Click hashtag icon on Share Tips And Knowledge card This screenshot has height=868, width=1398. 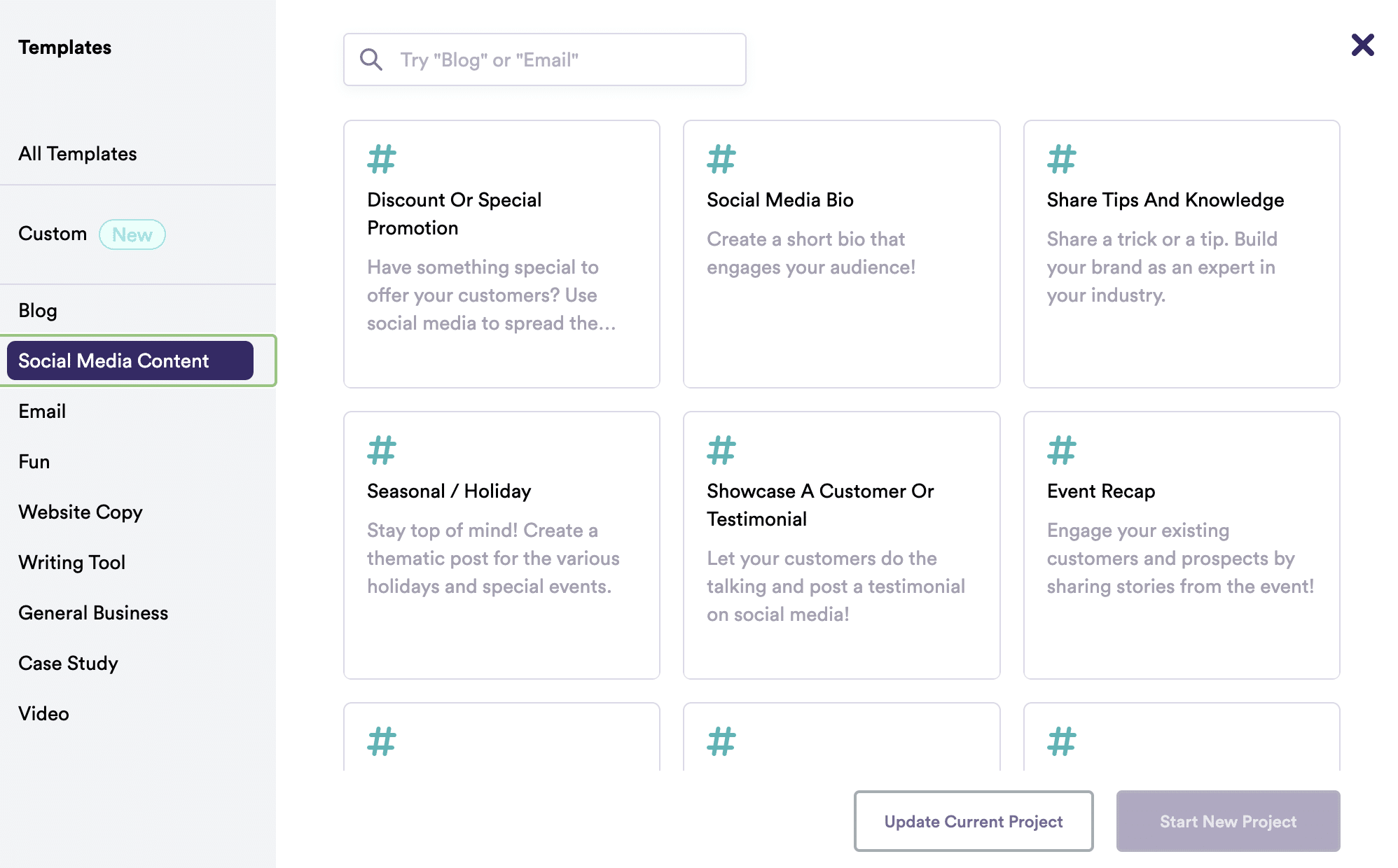pos(1062,159)
